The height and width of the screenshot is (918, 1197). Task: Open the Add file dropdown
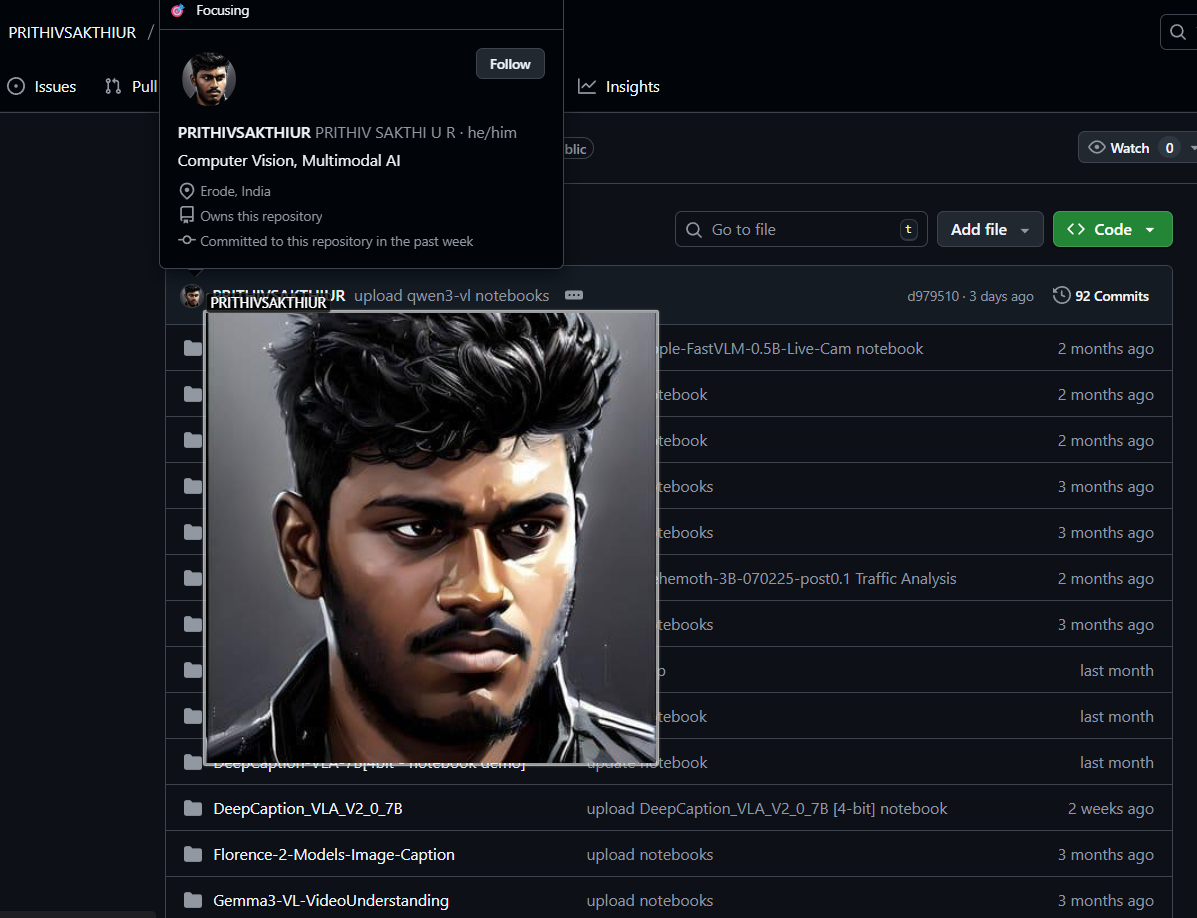pos(989,229)
